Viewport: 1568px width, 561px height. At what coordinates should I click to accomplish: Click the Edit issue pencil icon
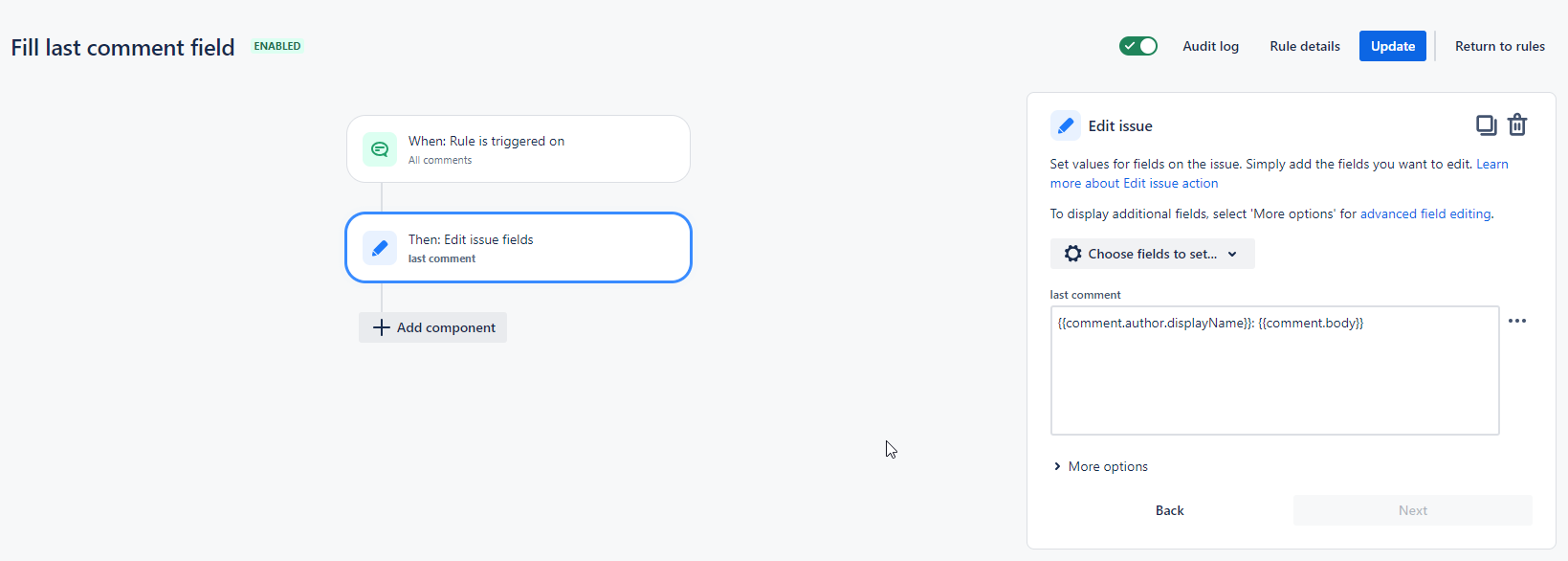pos(1065,125)
